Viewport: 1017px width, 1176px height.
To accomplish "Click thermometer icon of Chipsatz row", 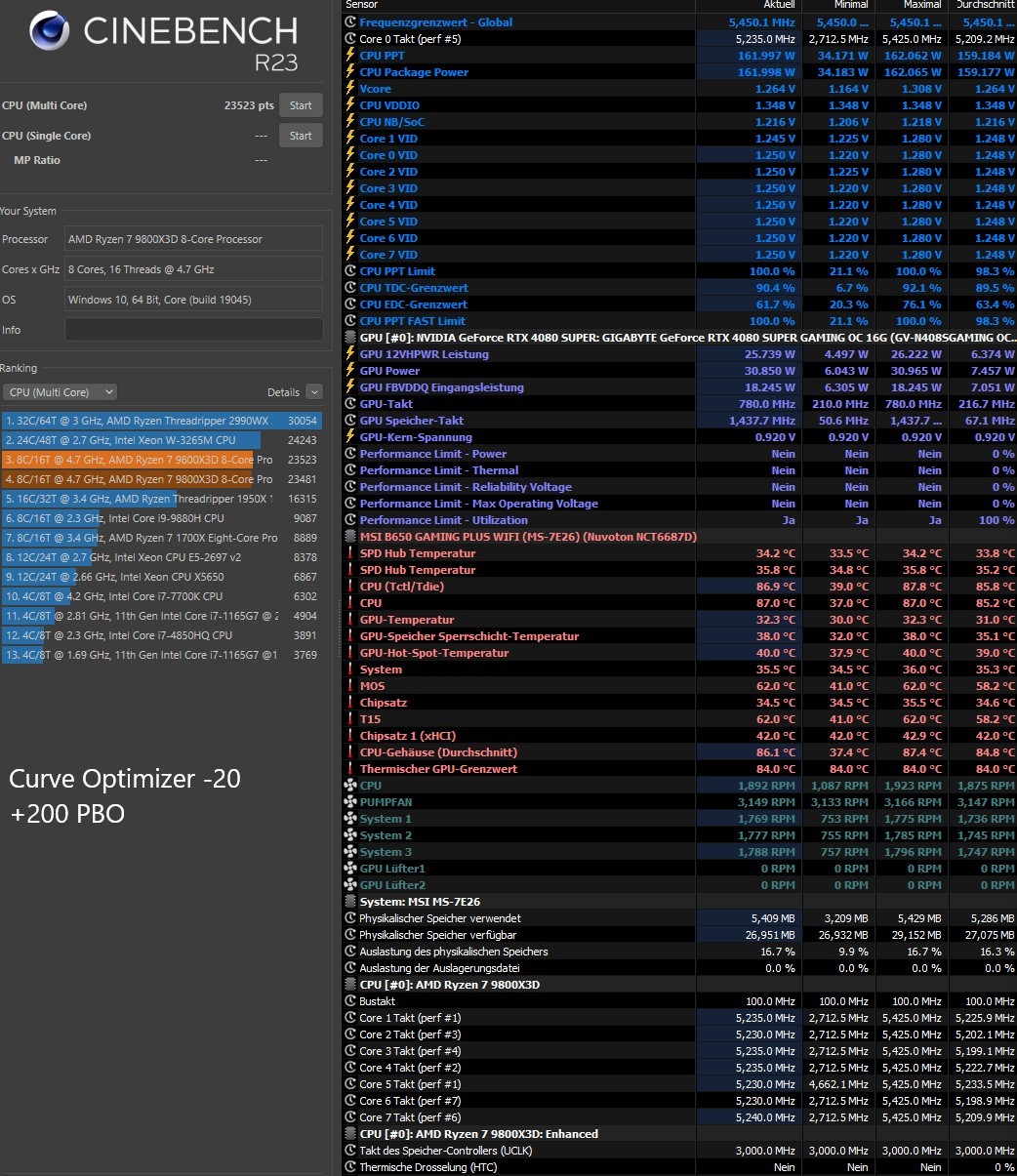I will click(x=351, y=703).
